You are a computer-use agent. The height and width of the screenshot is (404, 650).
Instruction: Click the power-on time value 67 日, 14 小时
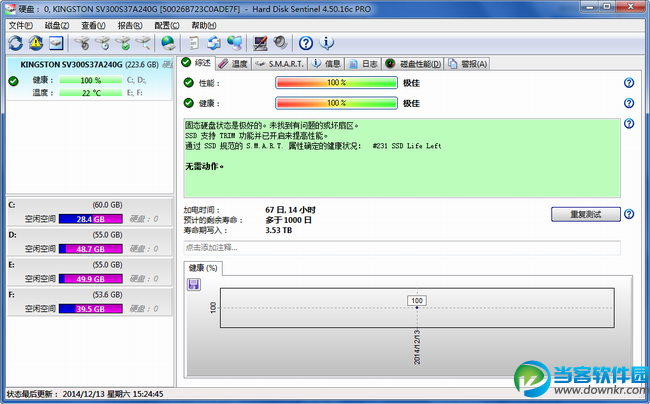click(291, 210)
